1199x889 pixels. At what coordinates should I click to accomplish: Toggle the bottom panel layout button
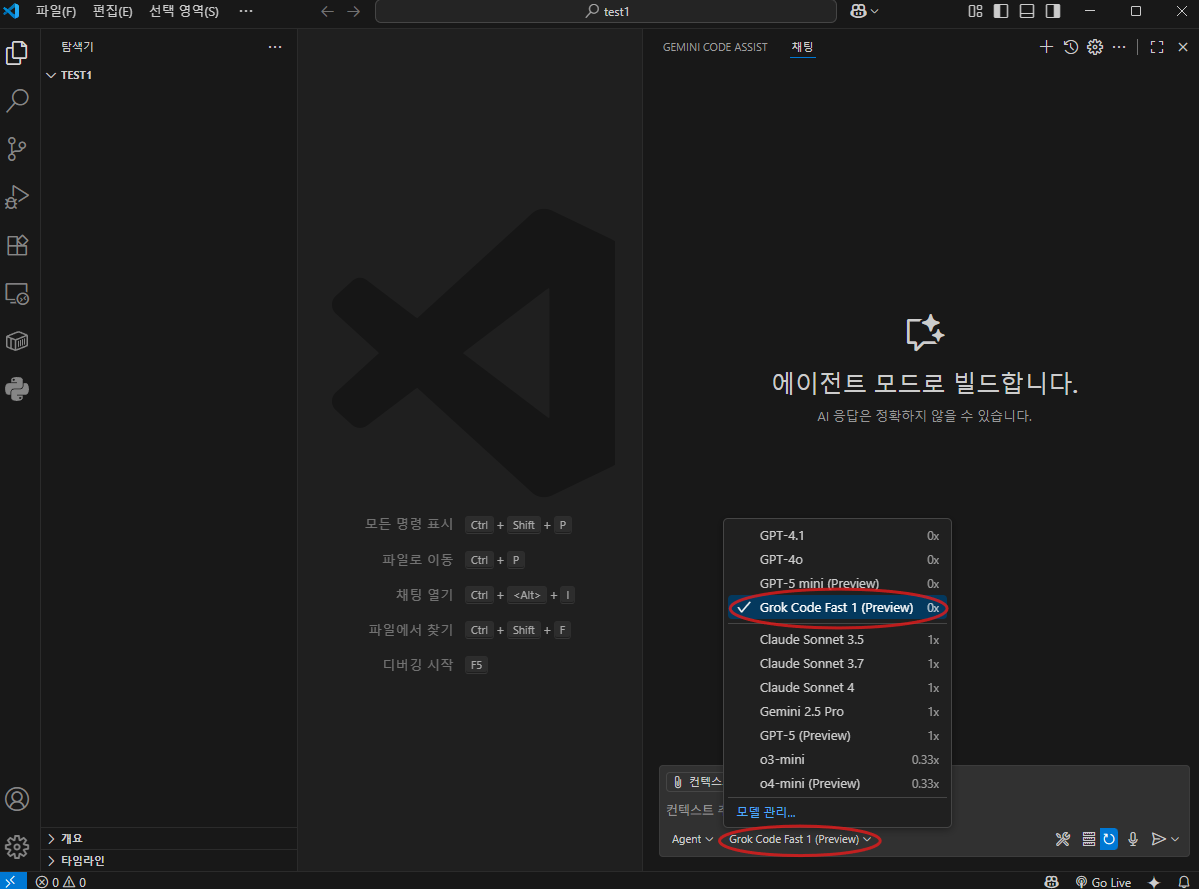click(x=1027, y=12)
